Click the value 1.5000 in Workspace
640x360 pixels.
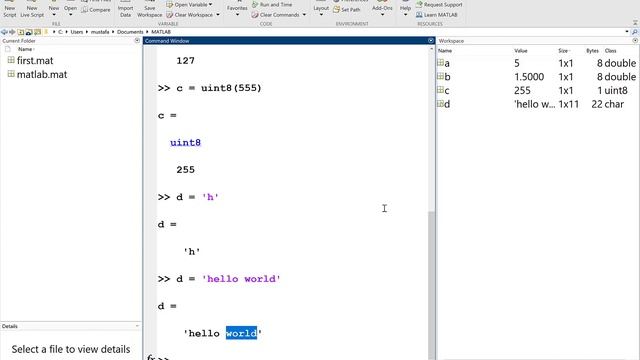tap(529, 77)
